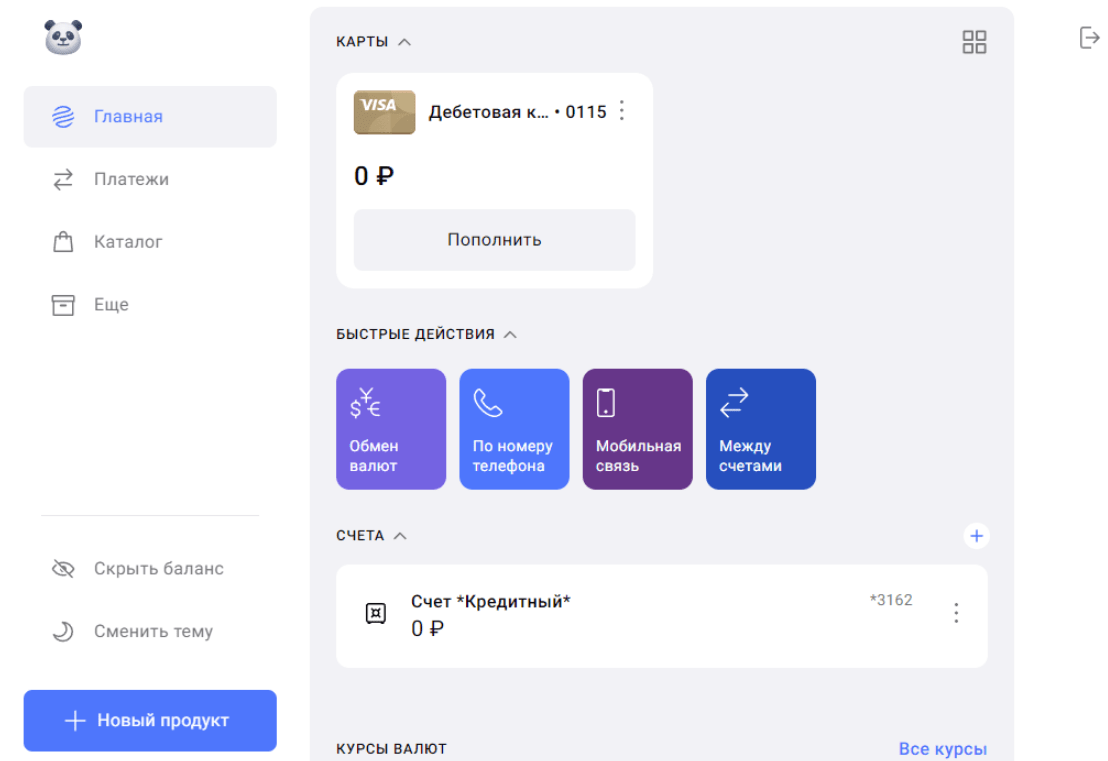The height and width of the screenshot is (761, 1108).
Task: Open Каталог in the sidebar
Action: [x=128, y=242]
